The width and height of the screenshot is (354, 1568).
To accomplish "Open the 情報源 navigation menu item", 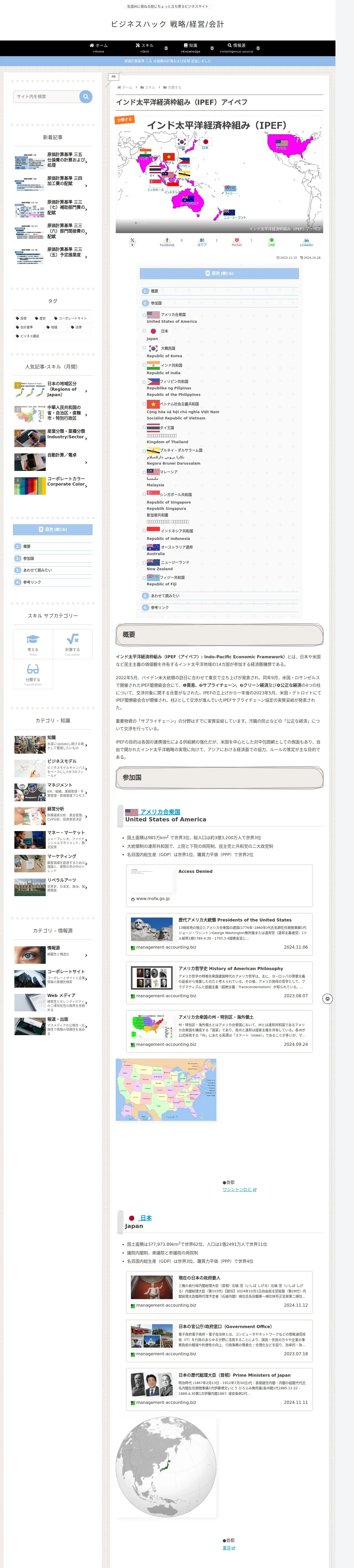I will (x=237, y=48).
